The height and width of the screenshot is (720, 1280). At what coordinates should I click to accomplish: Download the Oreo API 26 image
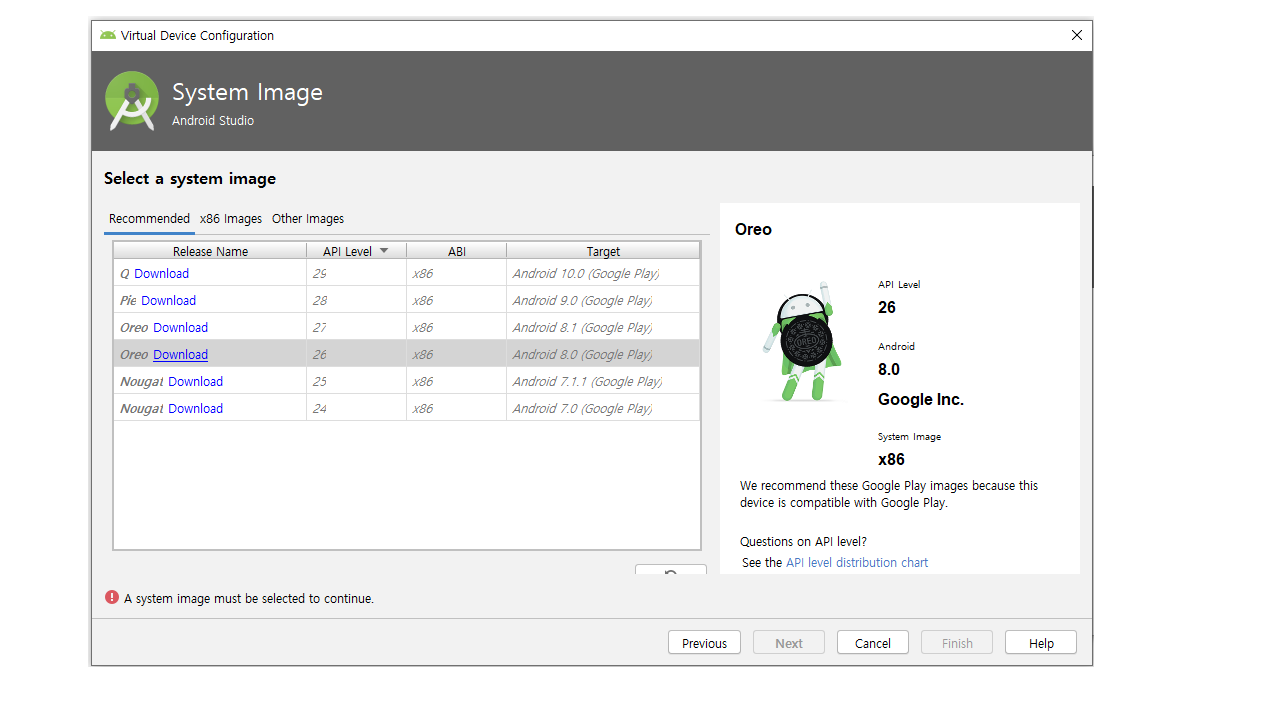pyautogui.click(x=180, y=355)
